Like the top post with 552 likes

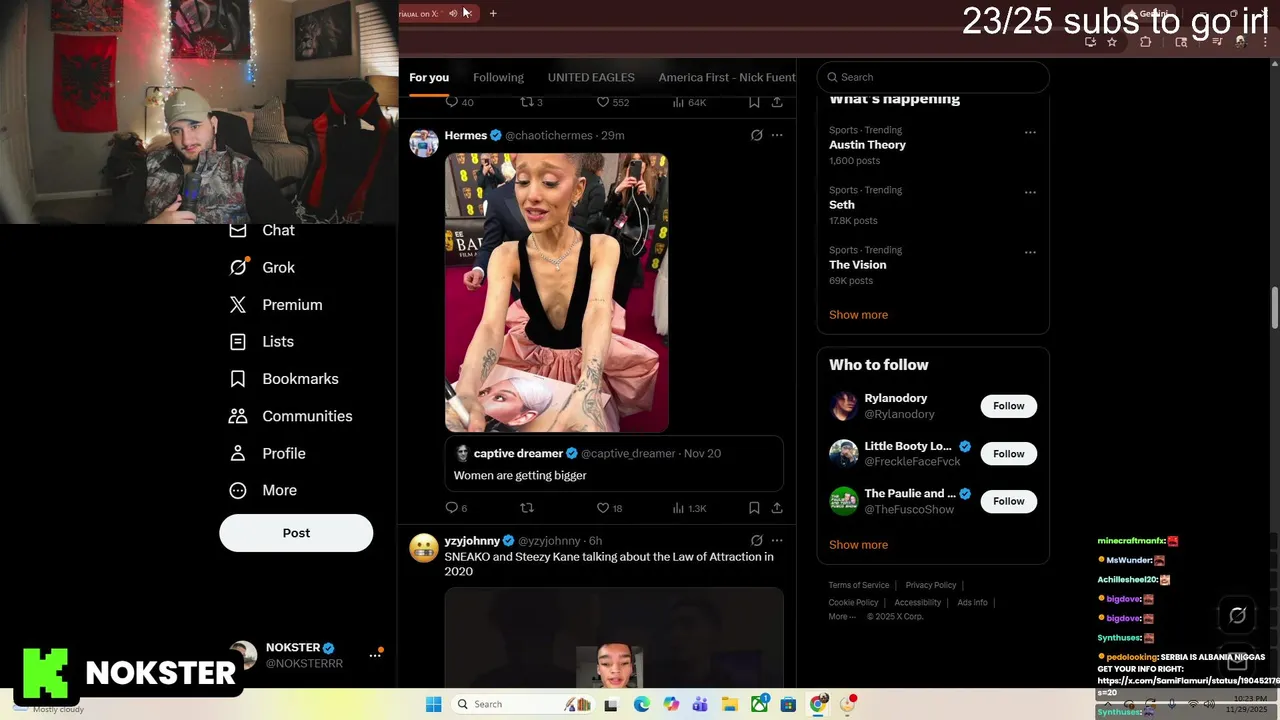(612, 102)
